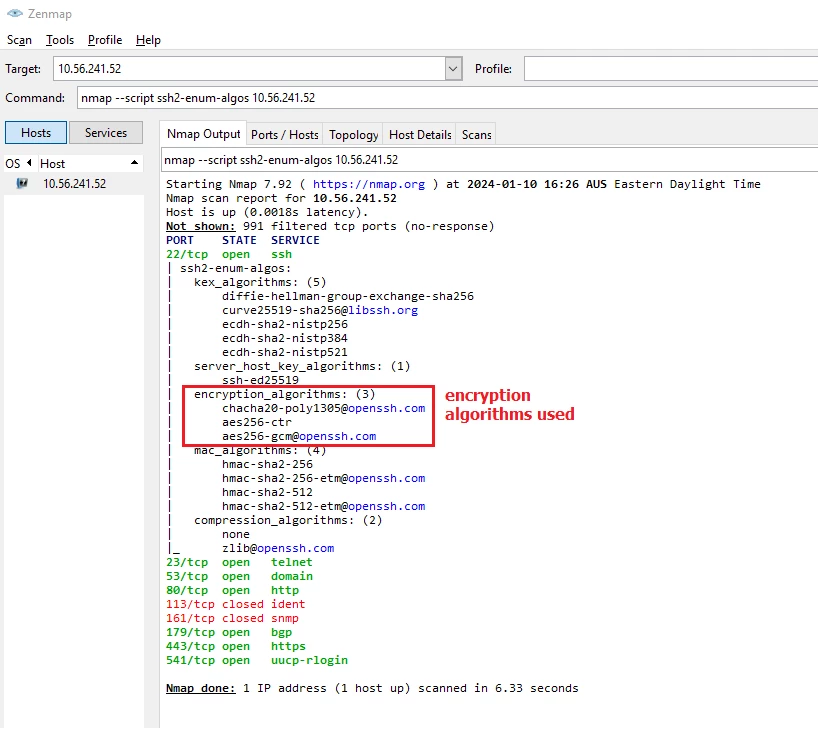
Task: Click 'ssh-ed25519' host key text
Action: pos(260,380)
